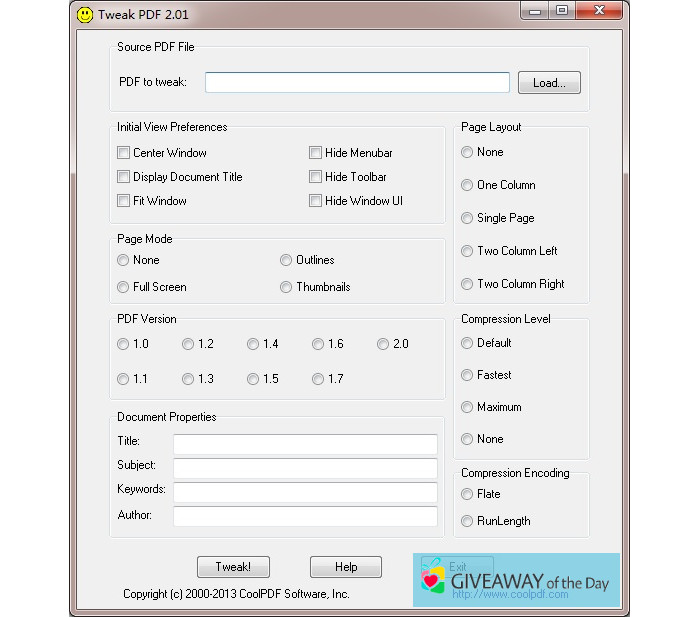Choose Single Page layout option
Image resolution: width=700 pixels, height=617 pixels.
(467, 218)
